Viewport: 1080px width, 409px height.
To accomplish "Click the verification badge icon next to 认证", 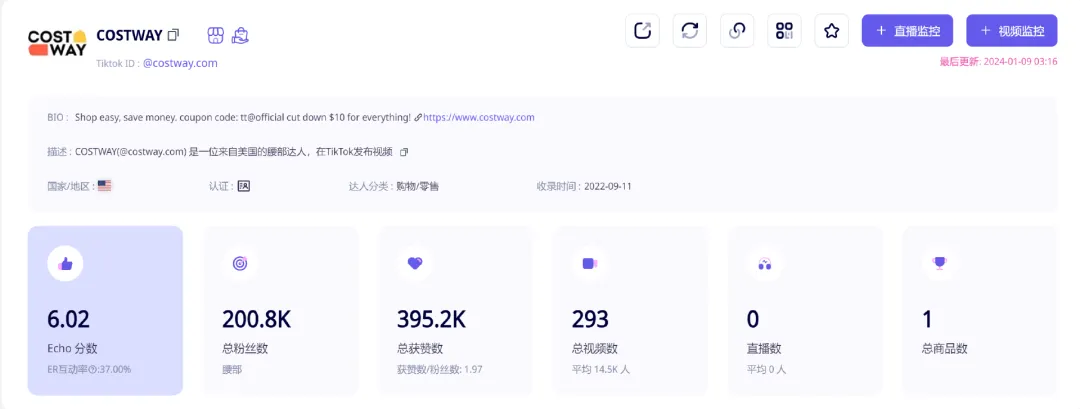I will (x=244, y=186).
